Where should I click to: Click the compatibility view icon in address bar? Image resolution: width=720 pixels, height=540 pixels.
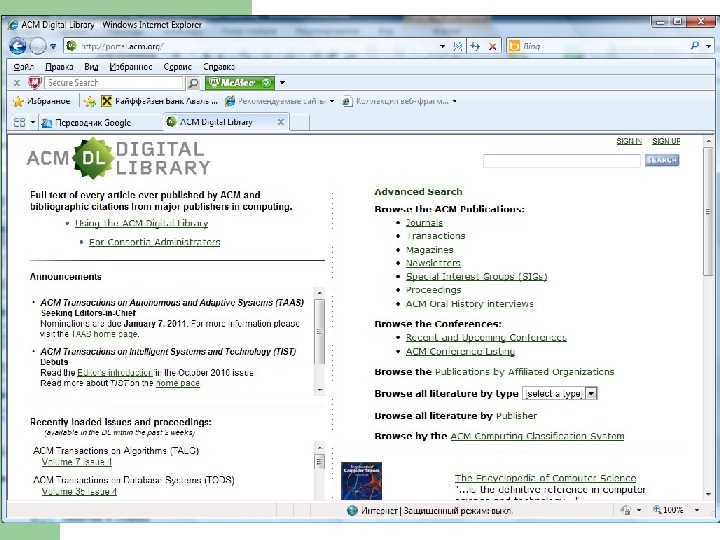click(458, 46)
